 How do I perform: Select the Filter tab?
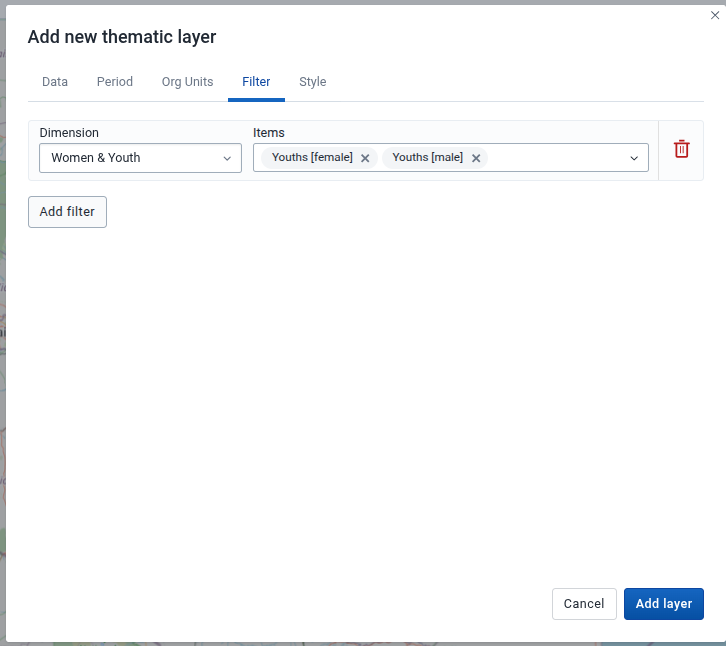pyautogui.click(x=256, y=82)
